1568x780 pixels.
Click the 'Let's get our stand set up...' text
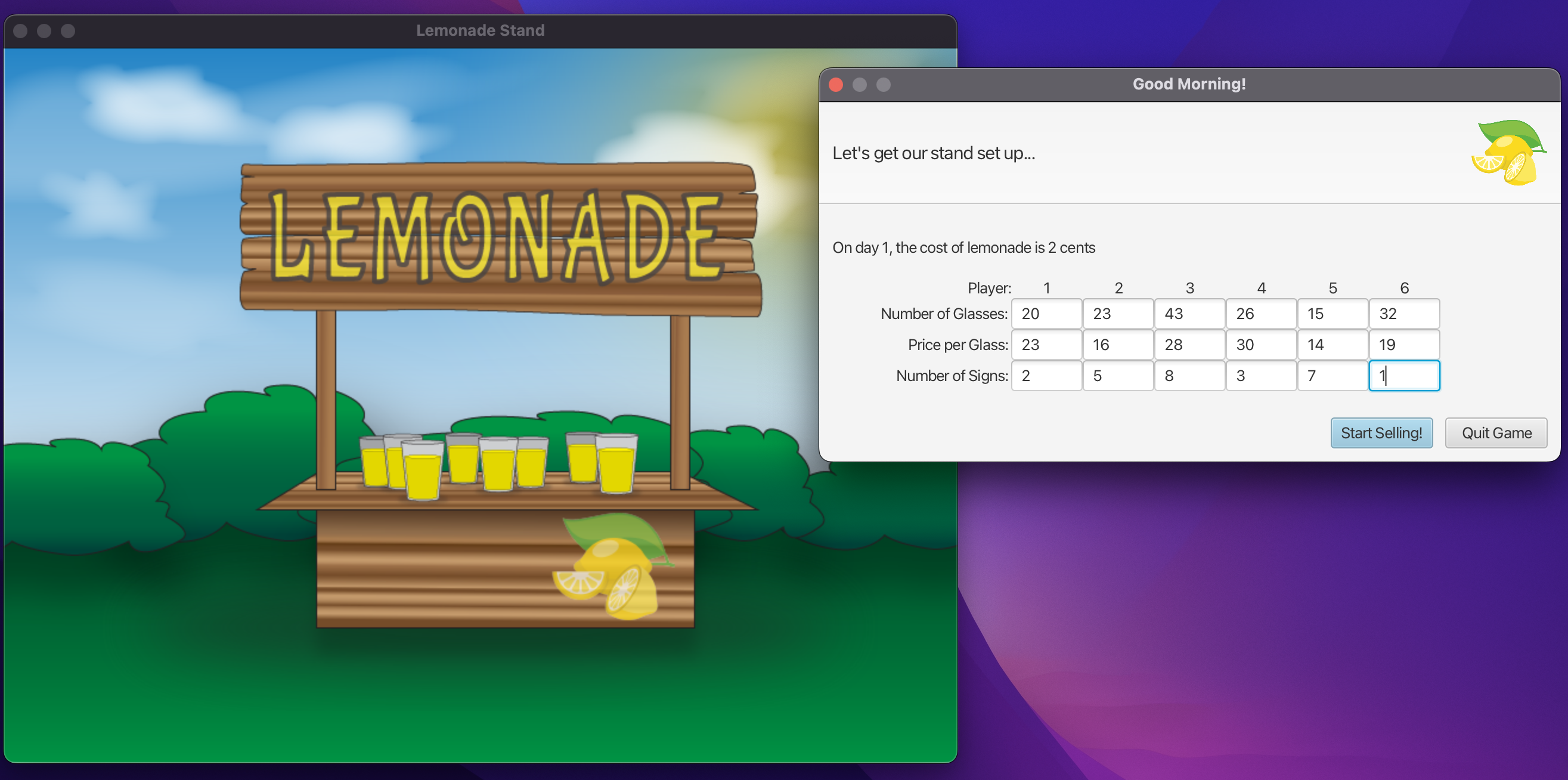point(933,153)
